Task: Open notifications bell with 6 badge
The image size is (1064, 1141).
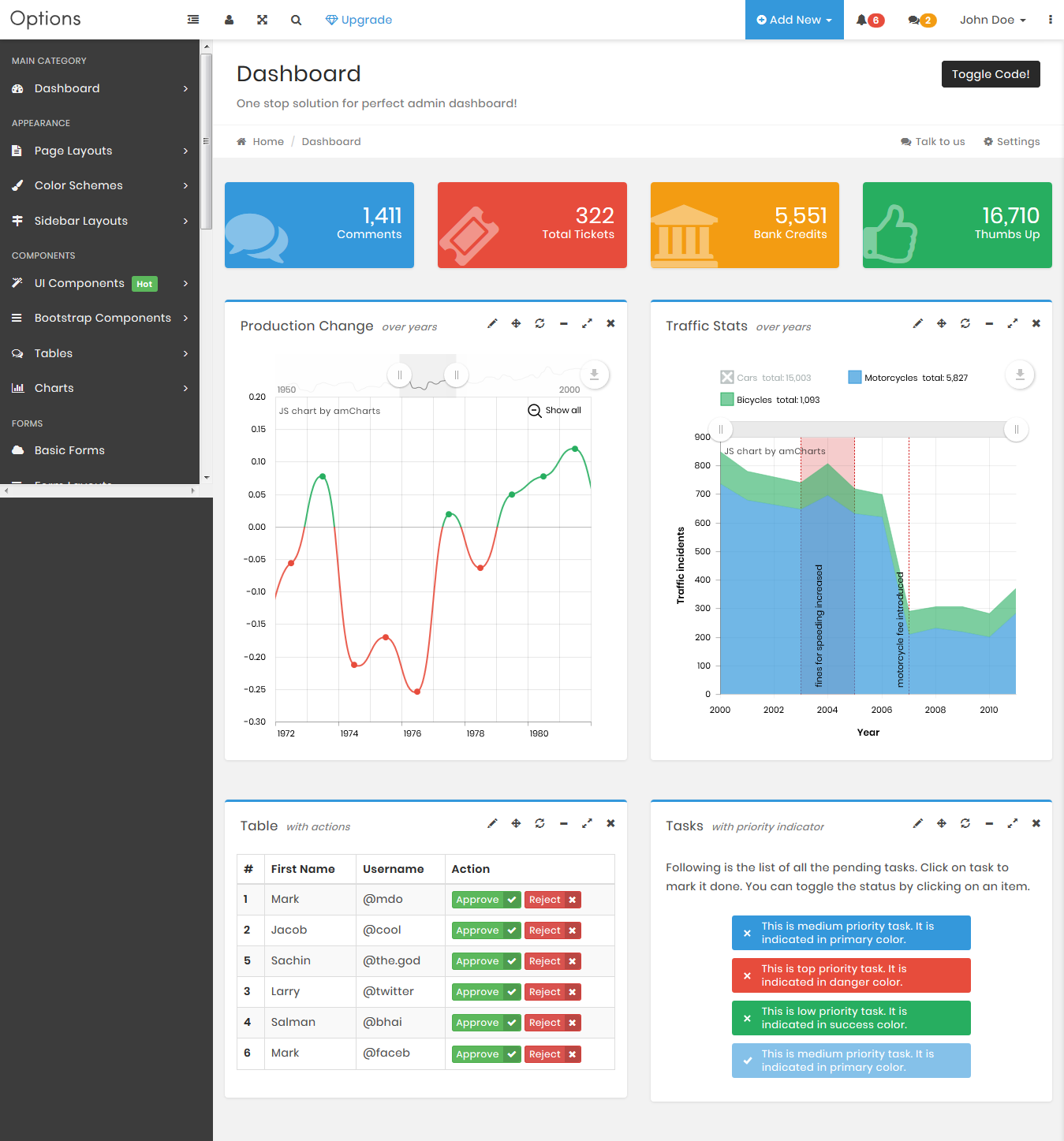Action: pyautogui.click(x=870, y=20)
